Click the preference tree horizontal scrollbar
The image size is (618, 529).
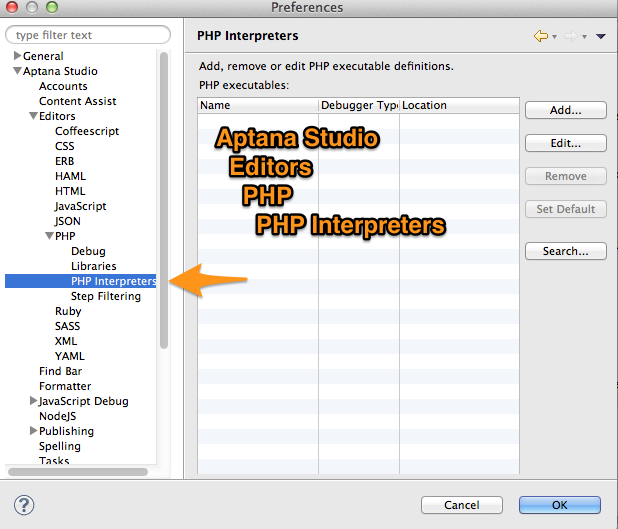coord(78,472)
